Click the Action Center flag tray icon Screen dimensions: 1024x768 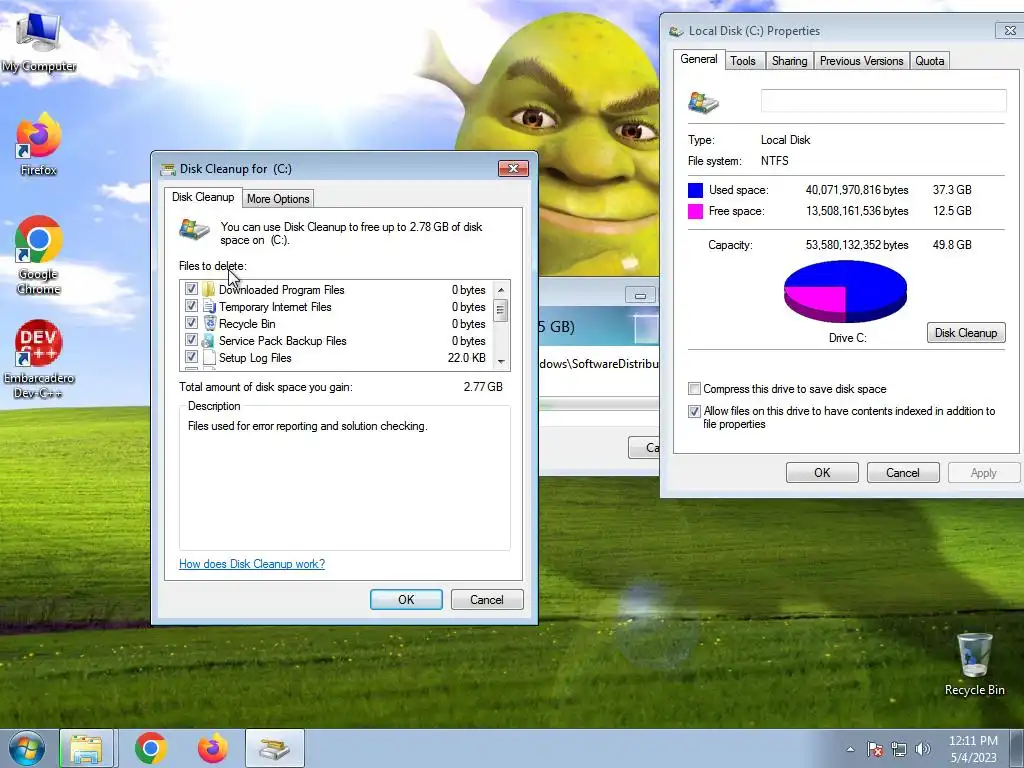tap(875, 749)
